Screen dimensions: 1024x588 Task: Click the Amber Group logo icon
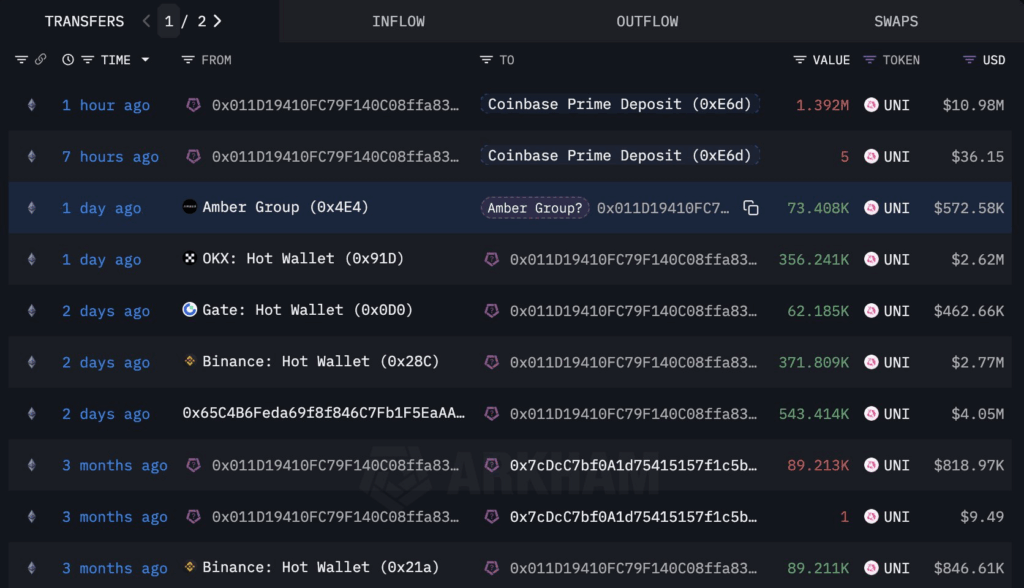(x=190, y=207)
